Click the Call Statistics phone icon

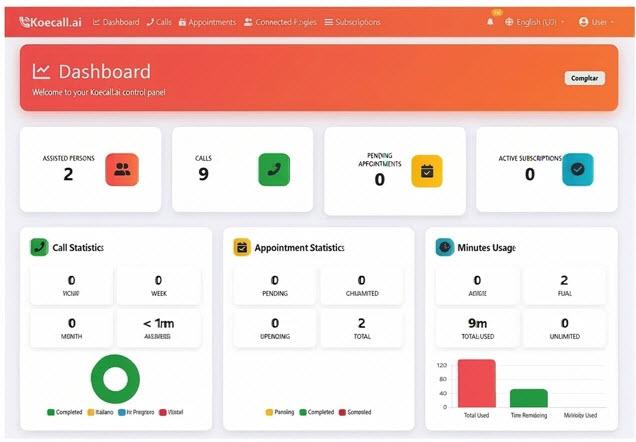(x=39, y=247)
